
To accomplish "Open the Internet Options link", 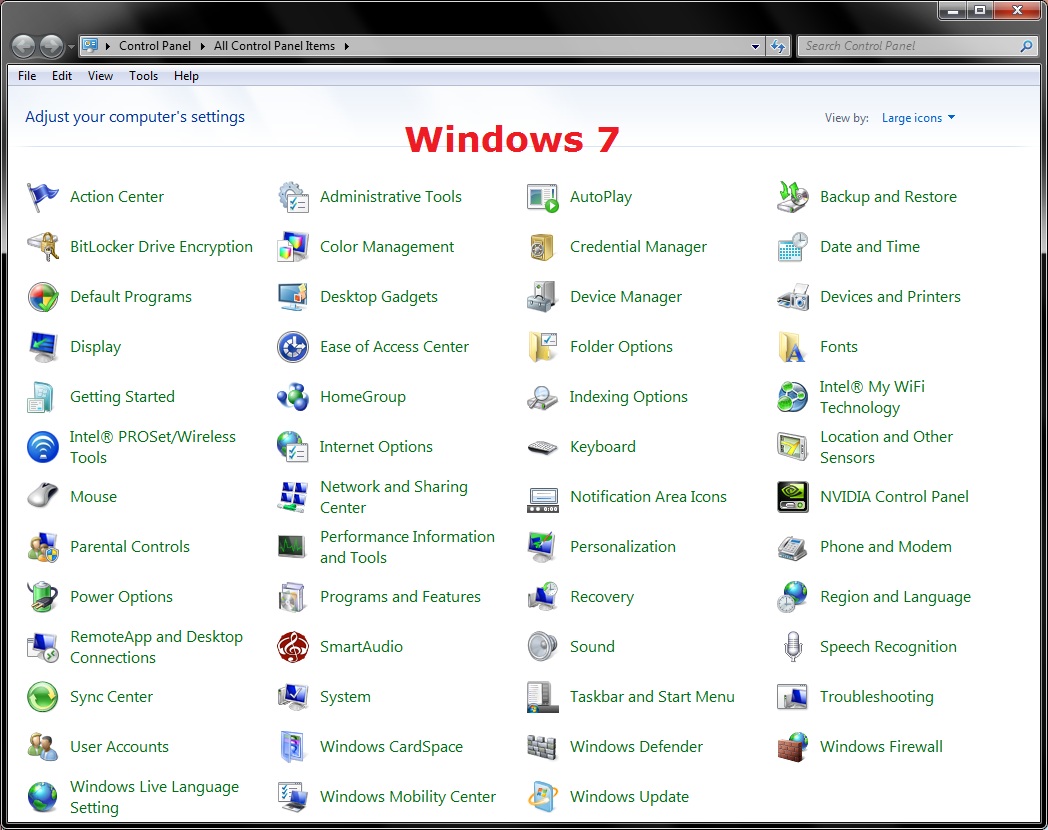I will coord(376,447).
